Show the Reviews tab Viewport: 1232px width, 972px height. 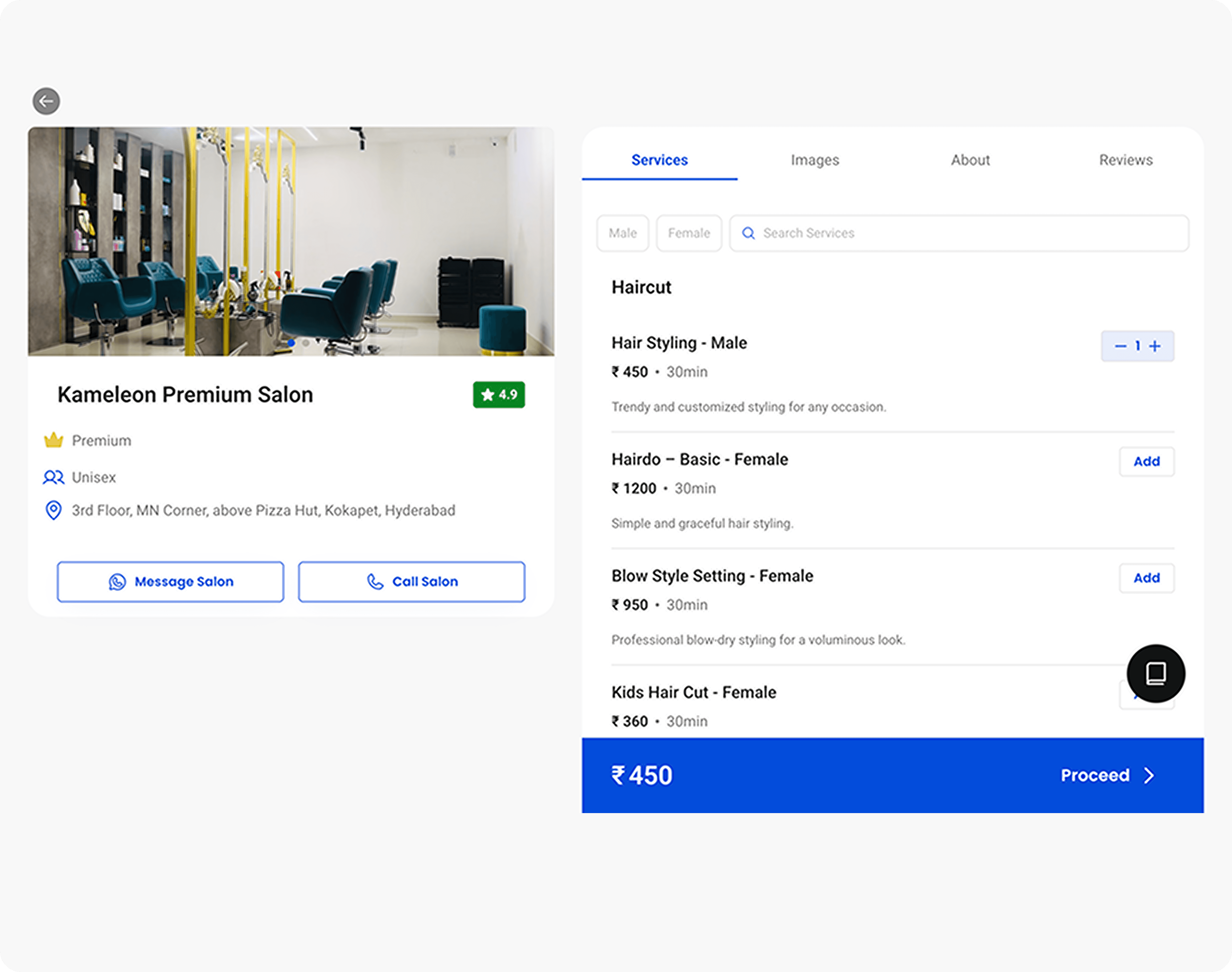point(1125,160)
